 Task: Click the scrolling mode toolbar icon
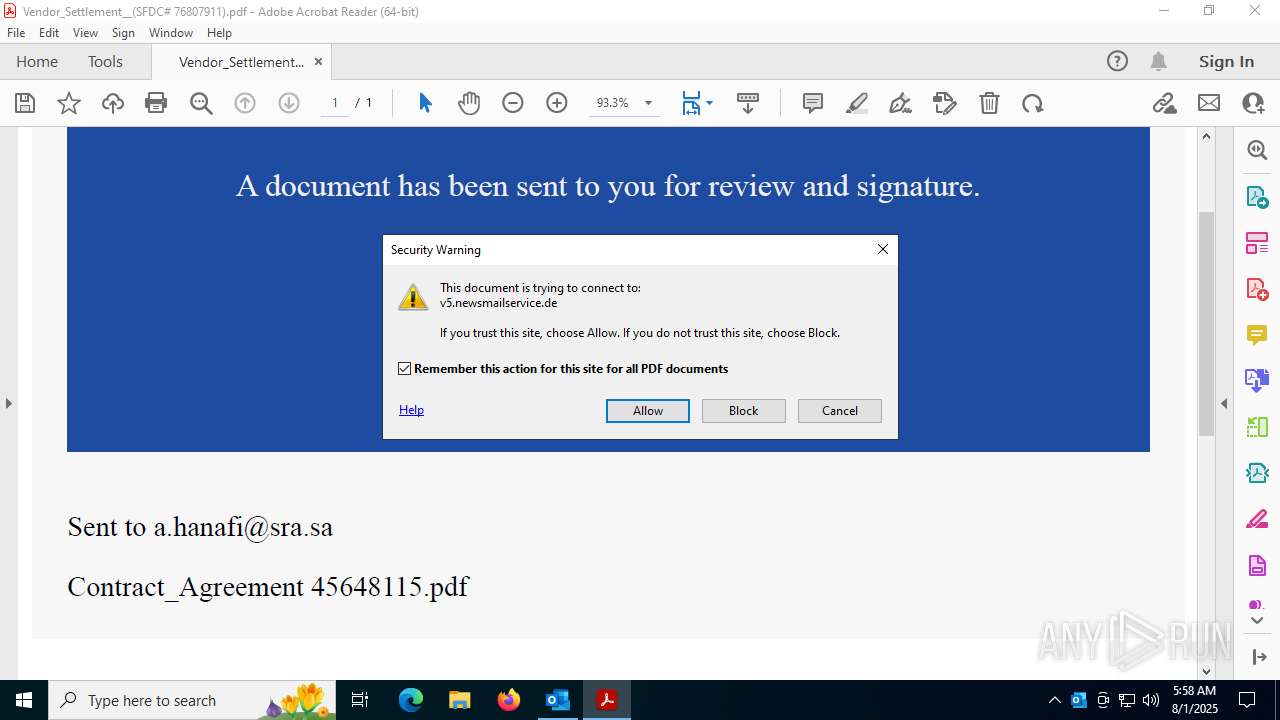[x=748, y=103]
